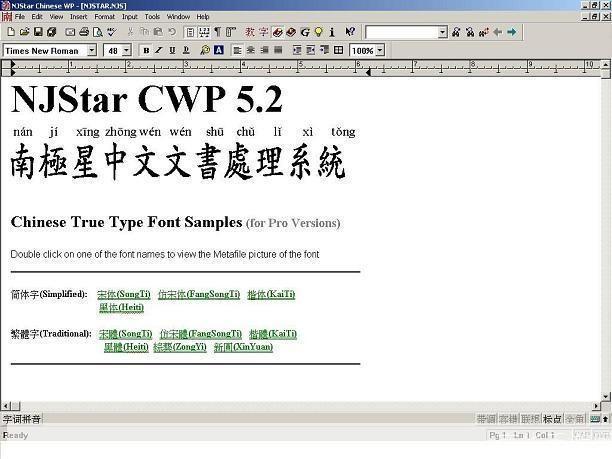Click the G icon in the toolbar
Viewport: 612px width, 459px height.
point(305,32)
